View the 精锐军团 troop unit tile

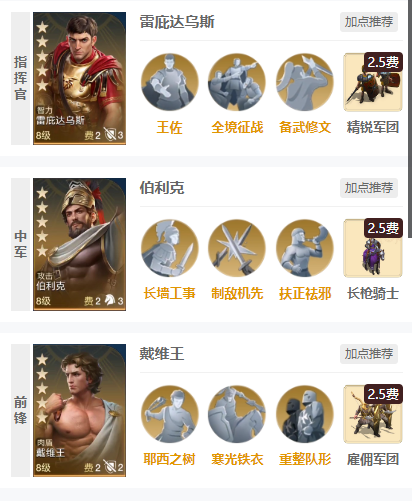point(373,82)
